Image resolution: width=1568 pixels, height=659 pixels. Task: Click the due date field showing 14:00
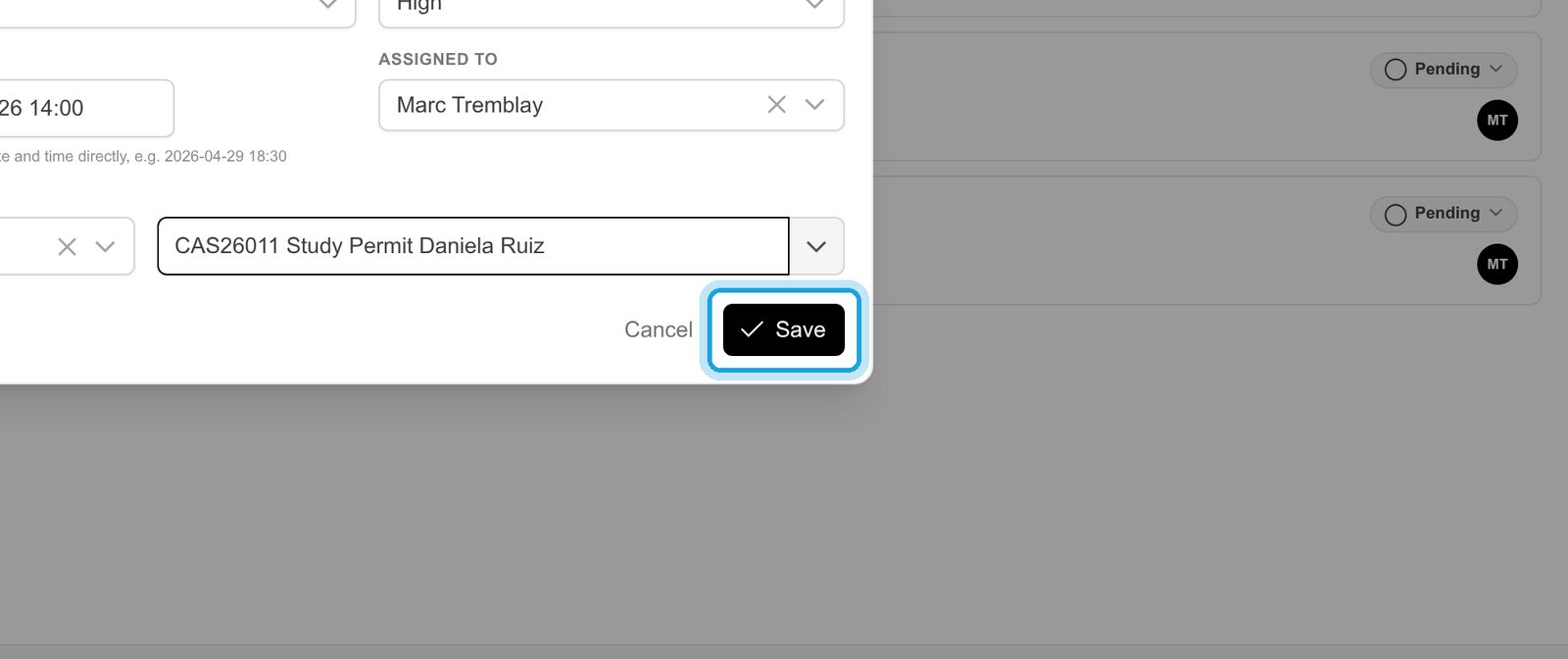point(86,108)
